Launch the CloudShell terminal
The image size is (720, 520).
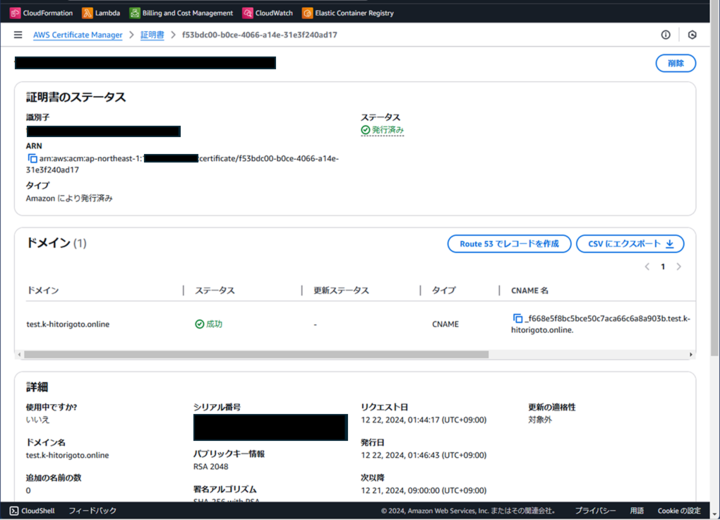click(32, 511)
